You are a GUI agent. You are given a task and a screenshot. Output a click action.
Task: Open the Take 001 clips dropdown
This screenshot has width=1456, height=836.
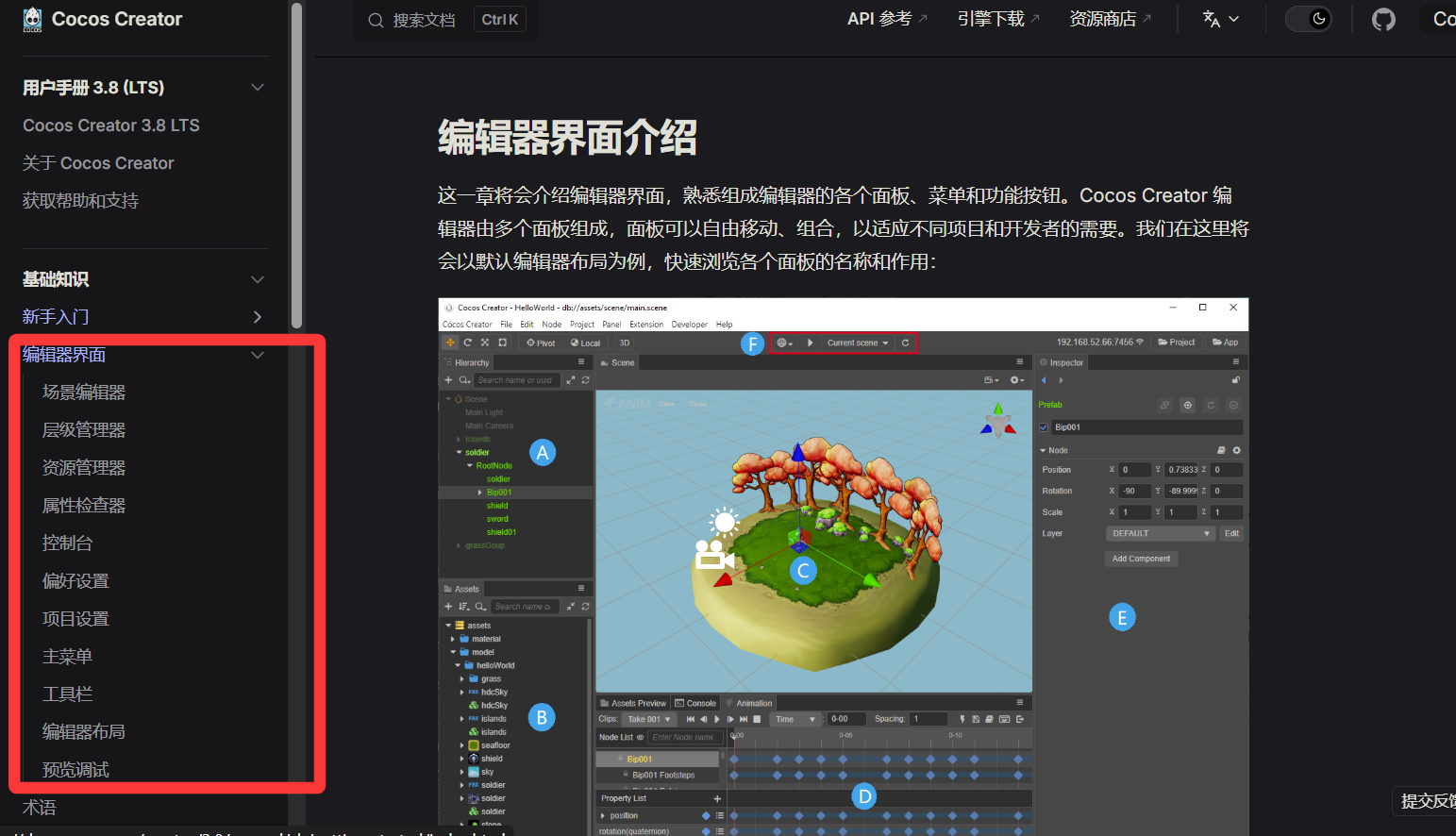(x=649, y=719)
